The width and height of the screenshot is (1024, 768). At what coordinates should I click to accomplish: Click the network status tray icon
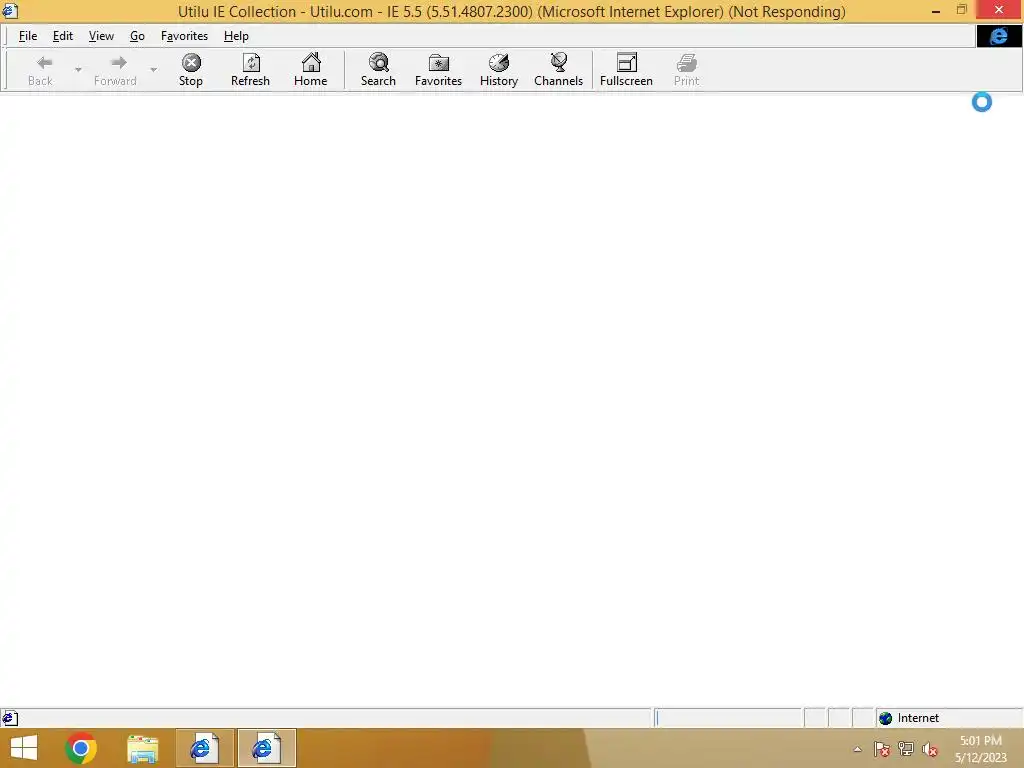pyautogui.click(x=906, y=749)
